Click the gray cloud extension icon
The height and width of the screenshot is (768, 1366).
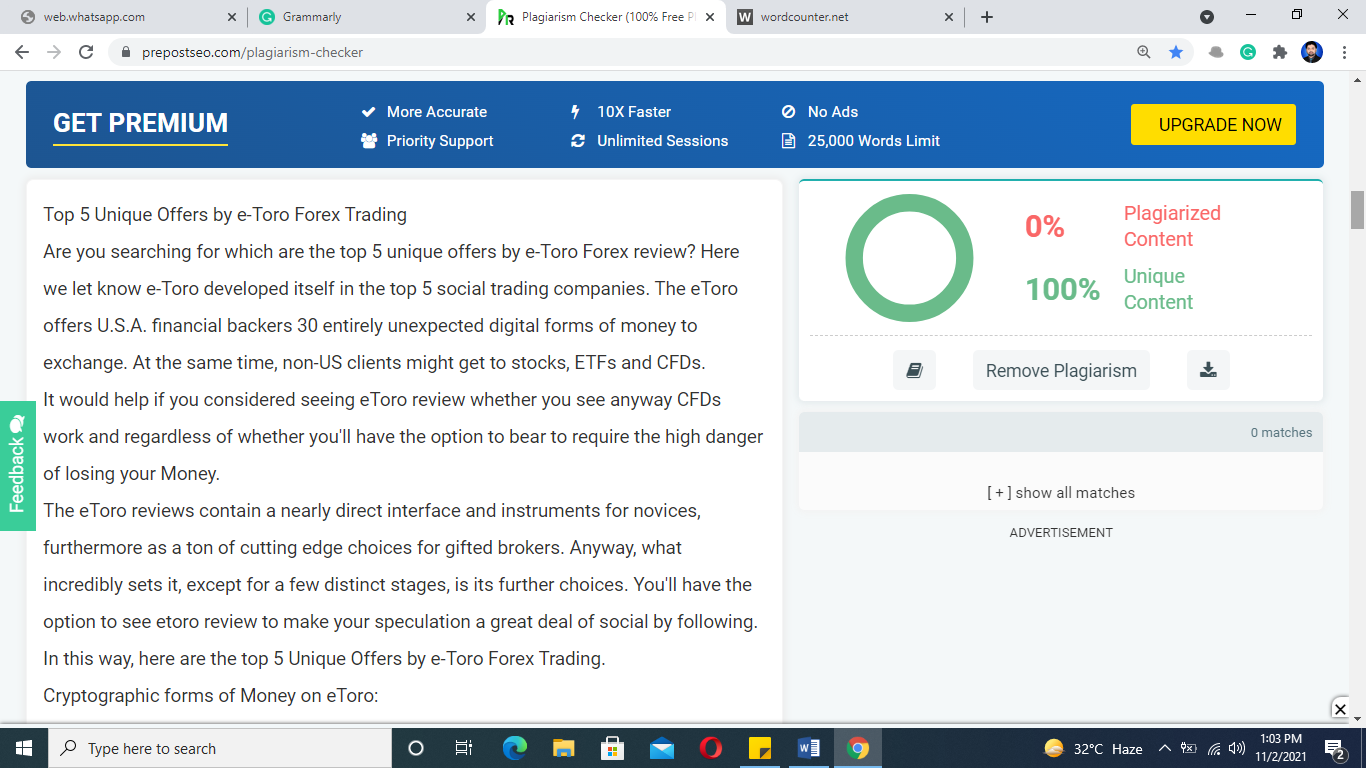pos(1216,52)
